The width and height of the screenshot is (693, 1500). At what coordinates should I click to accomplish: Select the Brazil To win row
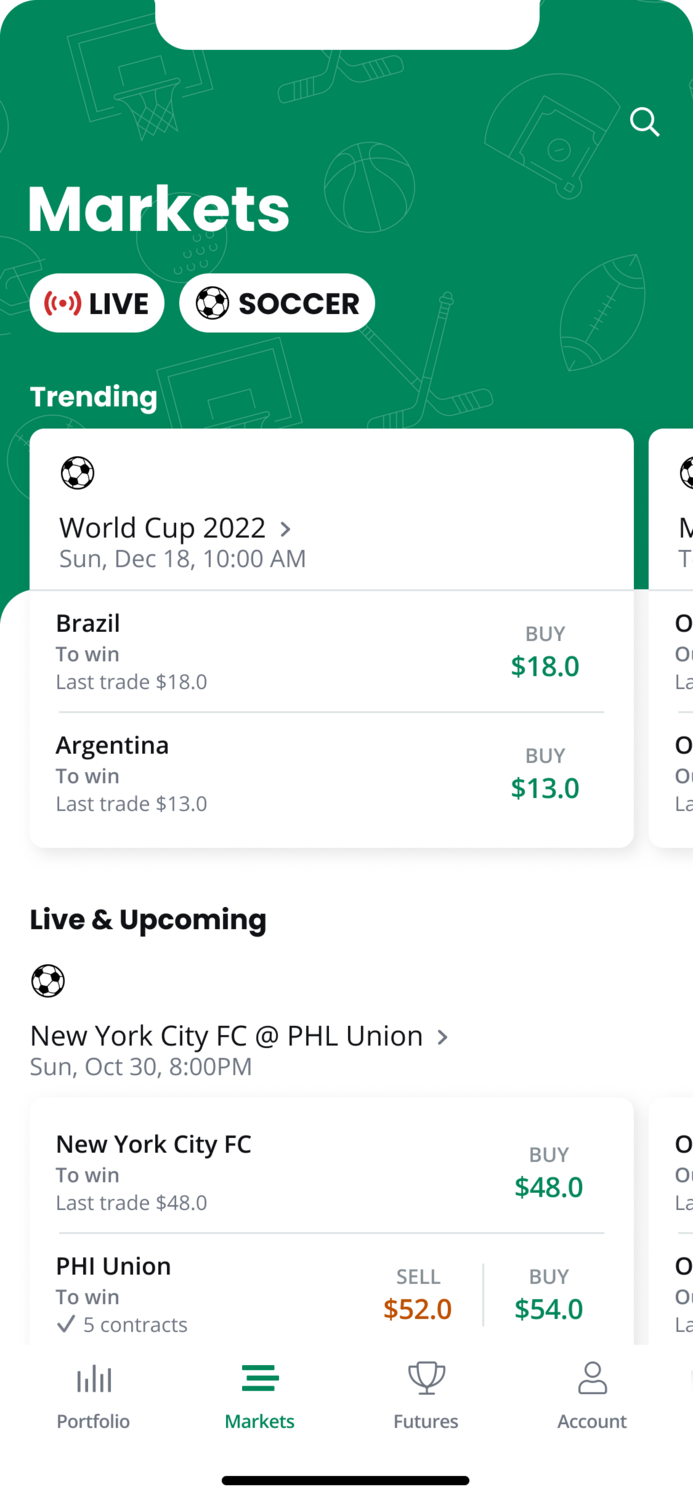coord(331,652)
